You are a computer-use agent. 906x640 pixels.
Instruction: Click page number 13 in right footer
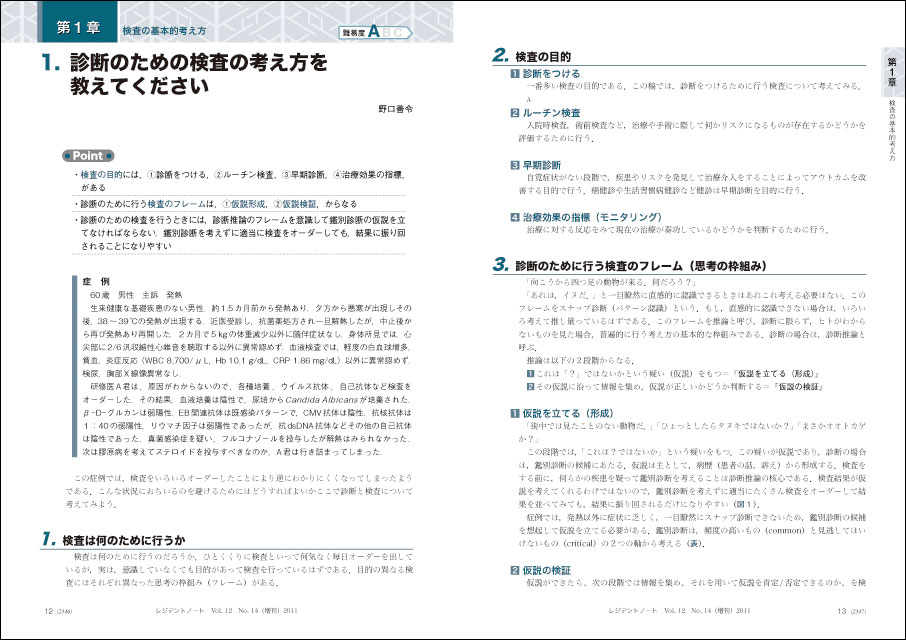(x=842, y=608)
